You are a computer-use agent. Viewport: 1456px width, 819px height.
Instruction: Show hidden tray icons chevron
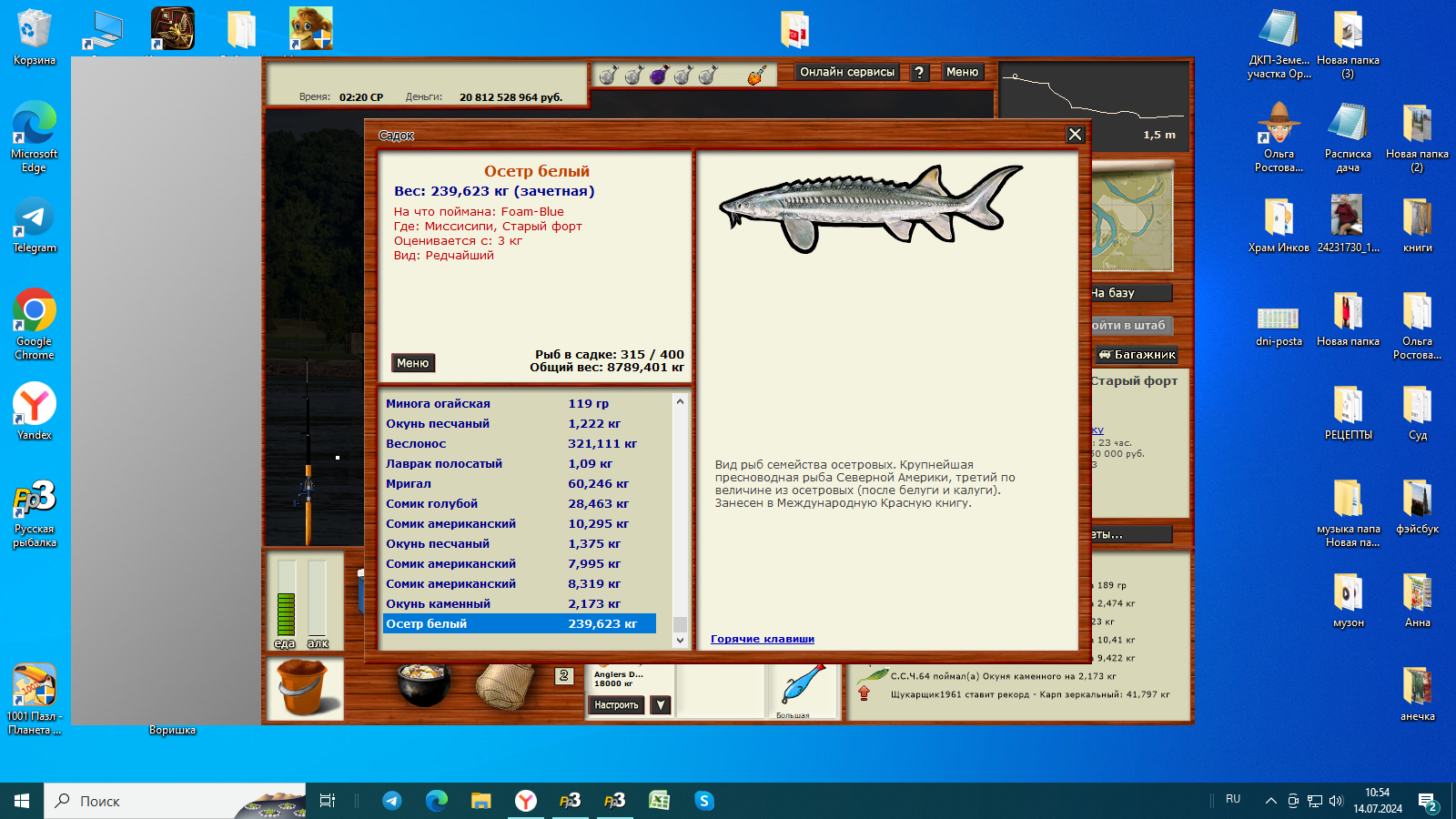[x=1270, y=801]
